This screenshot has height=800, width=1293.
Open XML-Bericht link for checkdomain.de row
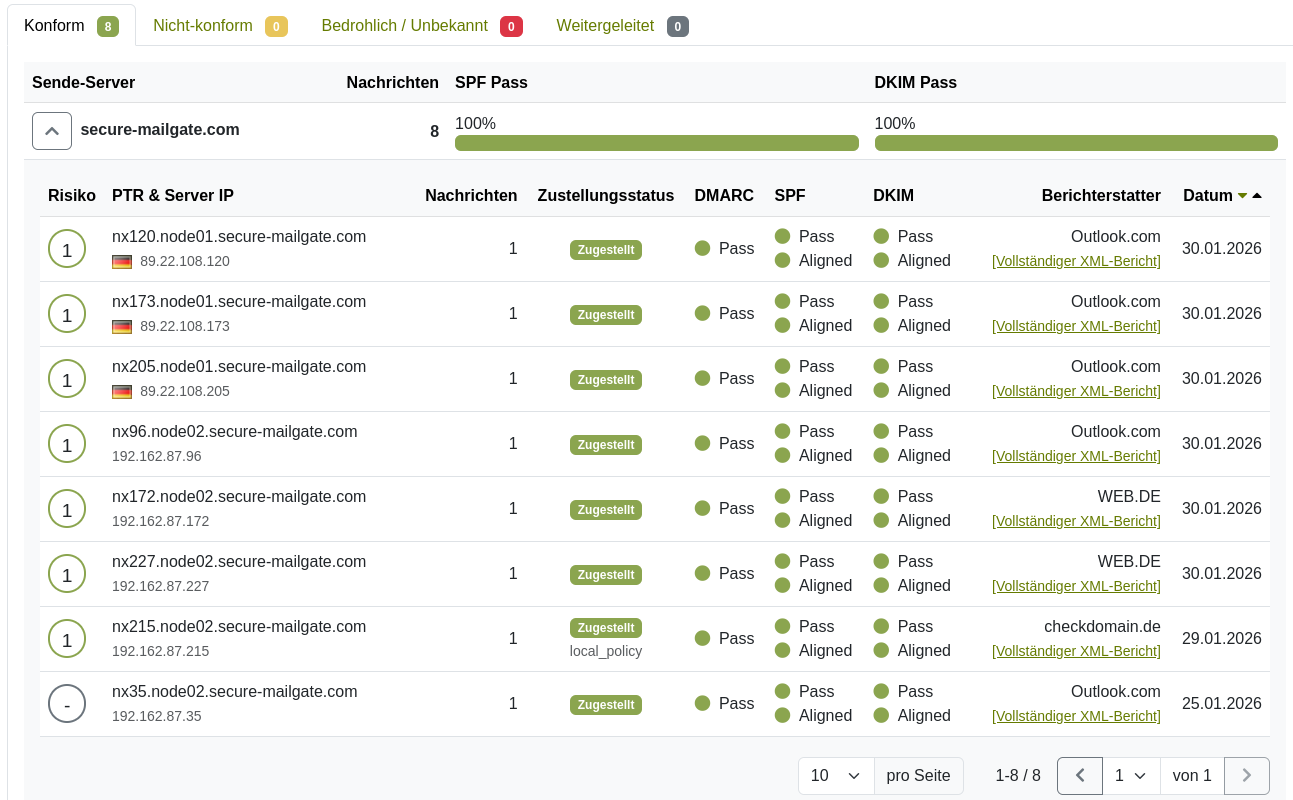pyautogui.click(x=1076, y=651)
